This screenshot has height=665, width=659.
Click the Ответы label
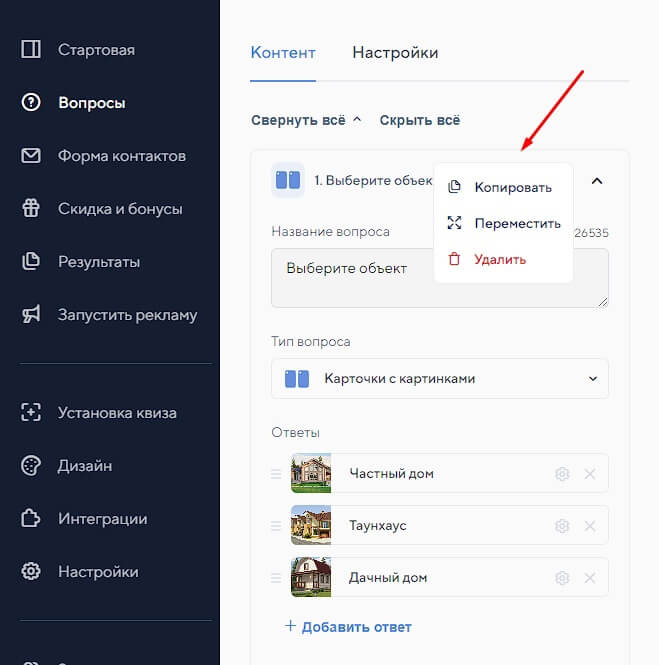(296, 432)
